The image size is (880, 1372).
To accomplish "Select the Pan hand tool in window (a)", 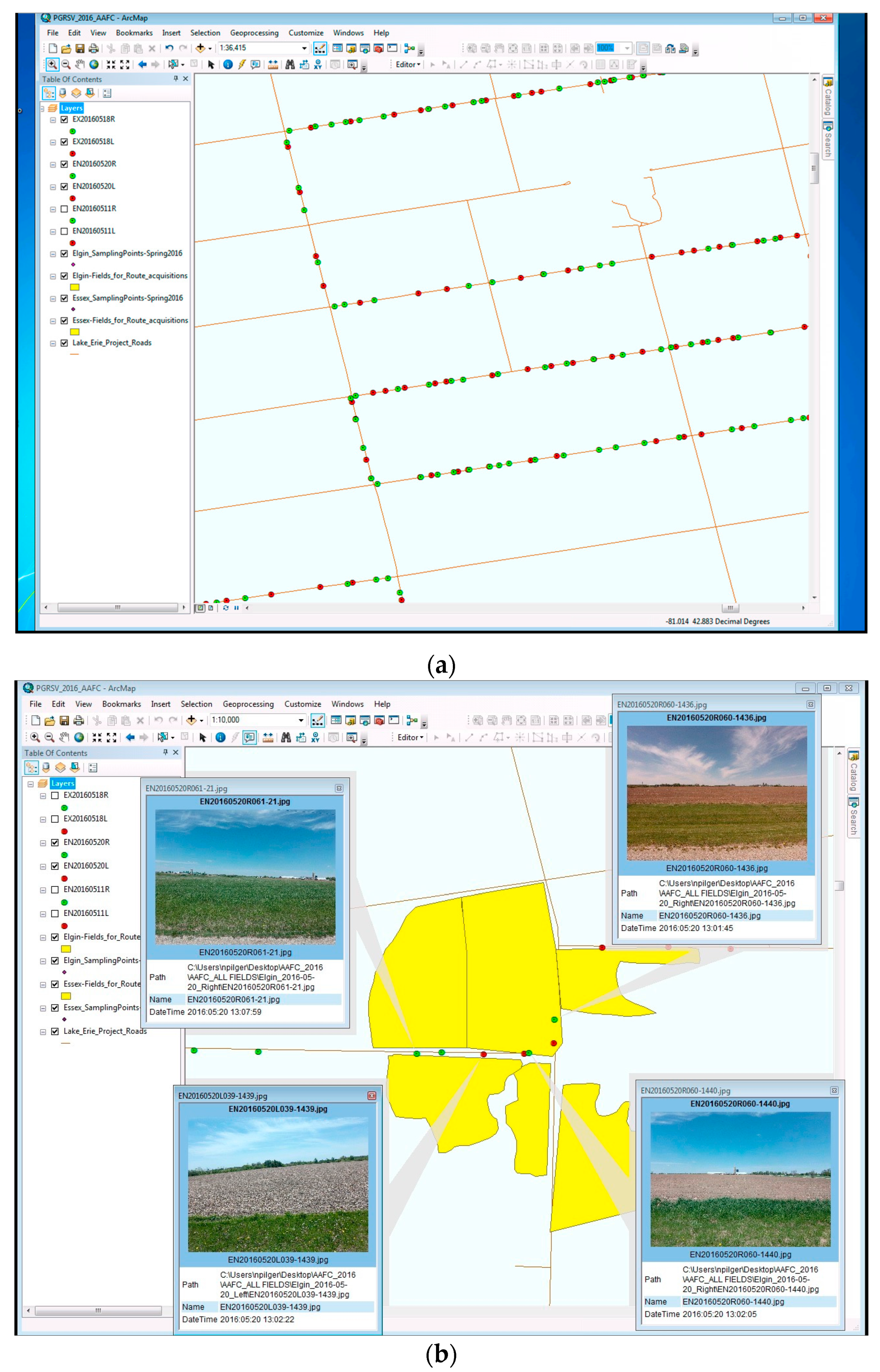I will tap(80, 65).
